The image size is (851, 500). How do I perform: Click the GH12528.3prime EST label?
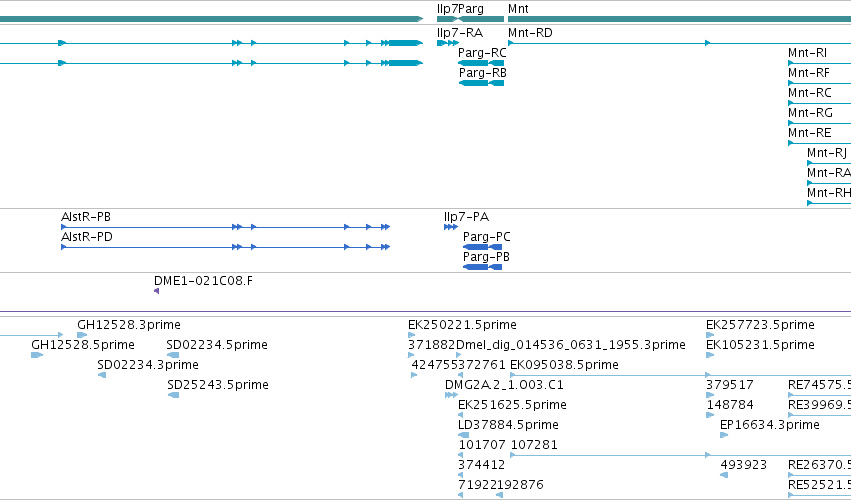(129, 325)
